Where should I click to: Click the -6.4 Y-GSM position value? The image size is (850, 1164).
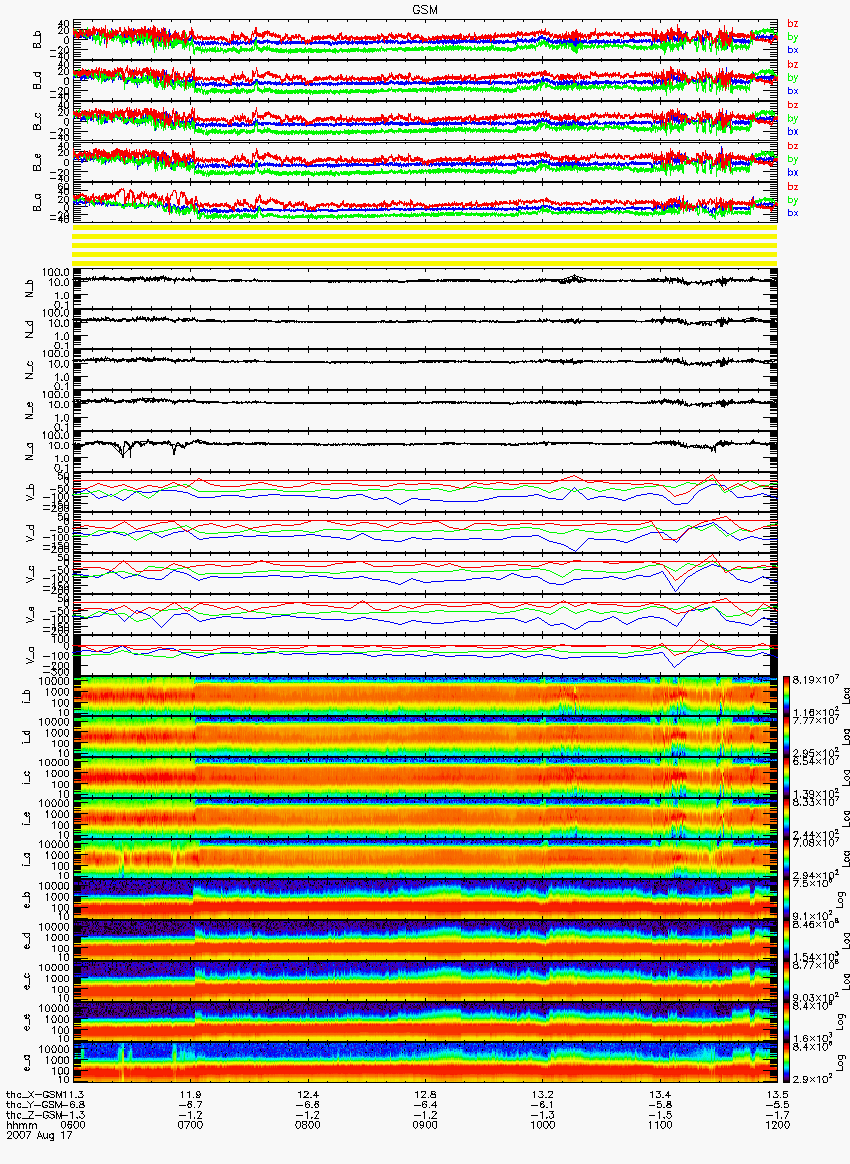[x=424, y=1105]
